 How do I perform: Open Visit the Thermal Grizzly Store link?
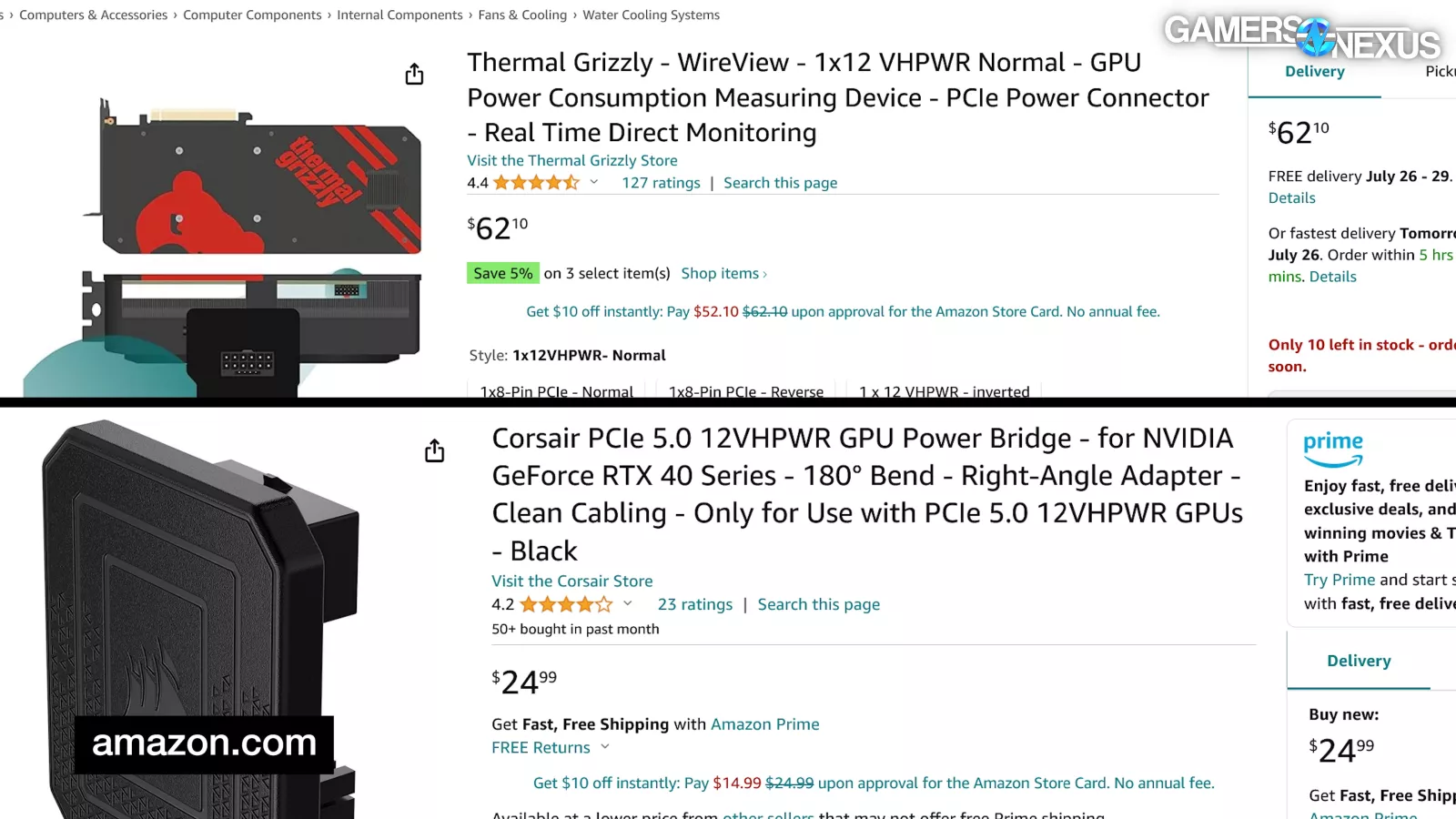tap(571, 160)
